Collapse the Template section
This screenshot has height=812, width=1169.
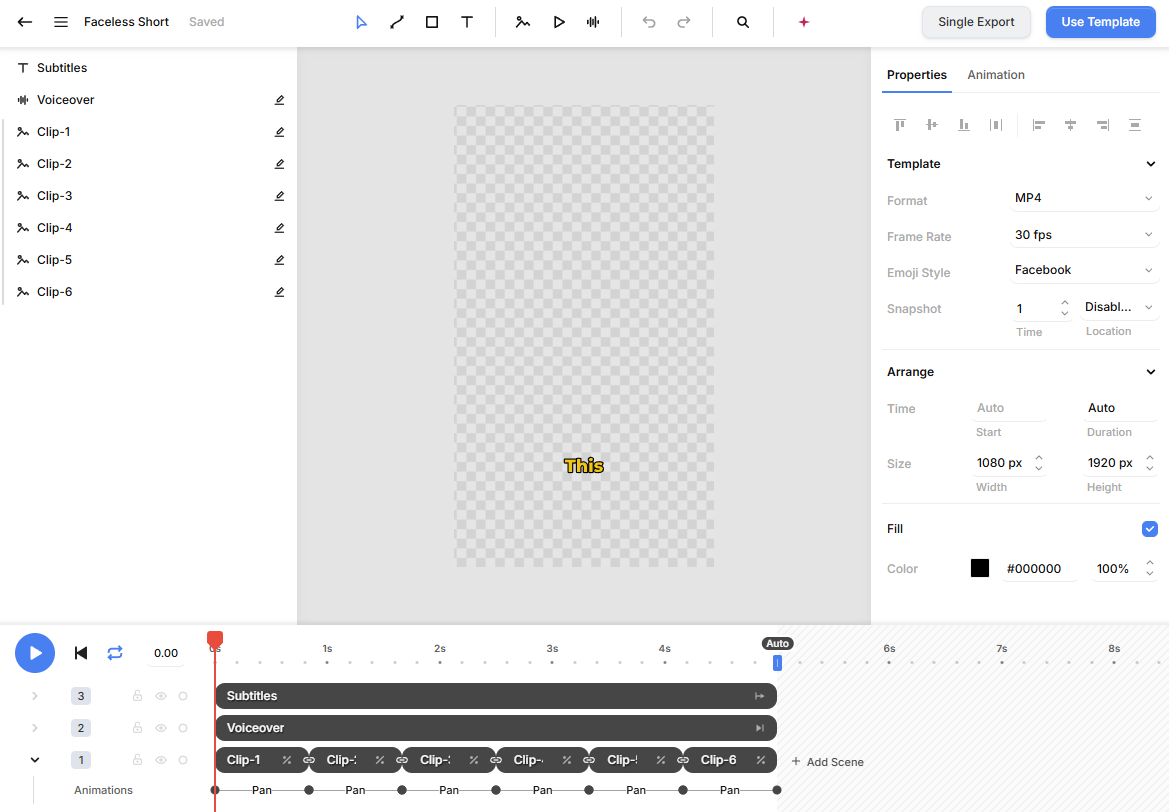(x=1150, y=164)
